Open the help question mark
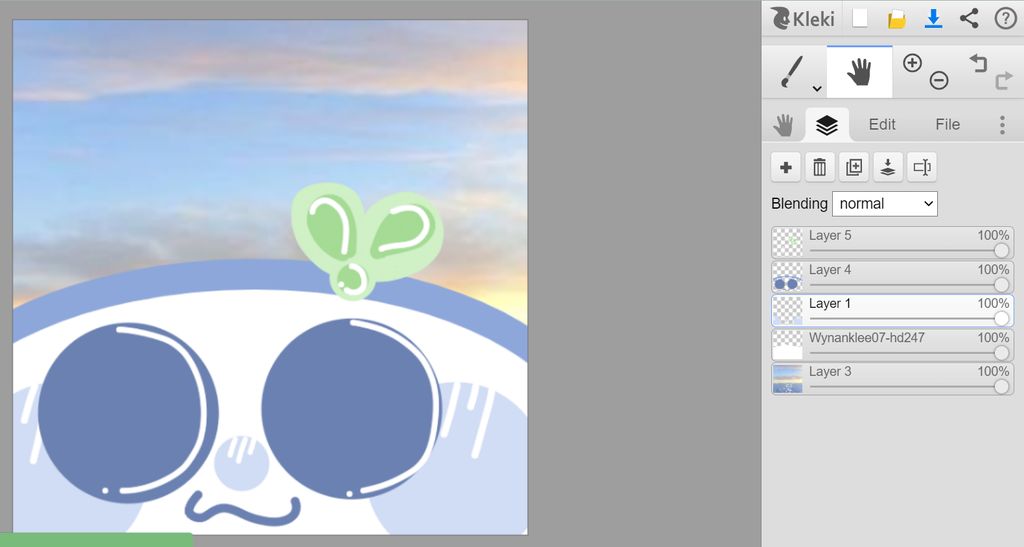The image size is (1024, 547). click(x=1005, y=18)
